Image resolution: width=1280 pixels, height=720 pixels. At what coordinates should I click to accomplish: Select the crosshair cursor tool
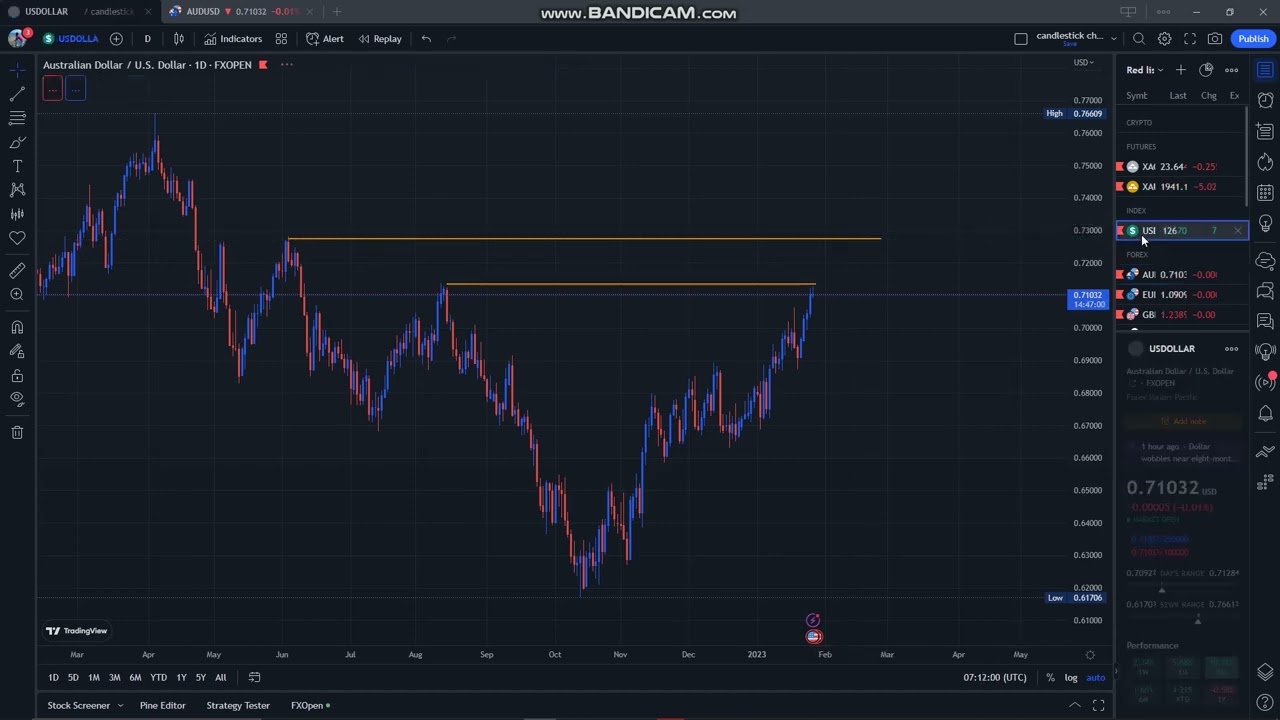click(17, 70)
